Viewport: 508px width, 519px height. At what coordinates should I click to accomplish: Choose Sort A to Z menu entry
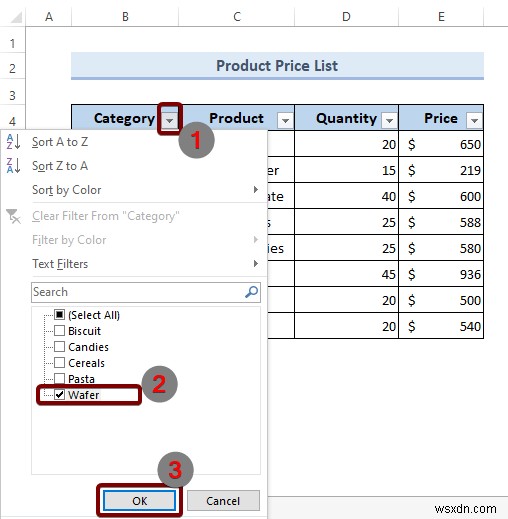(x=60, y=142)
